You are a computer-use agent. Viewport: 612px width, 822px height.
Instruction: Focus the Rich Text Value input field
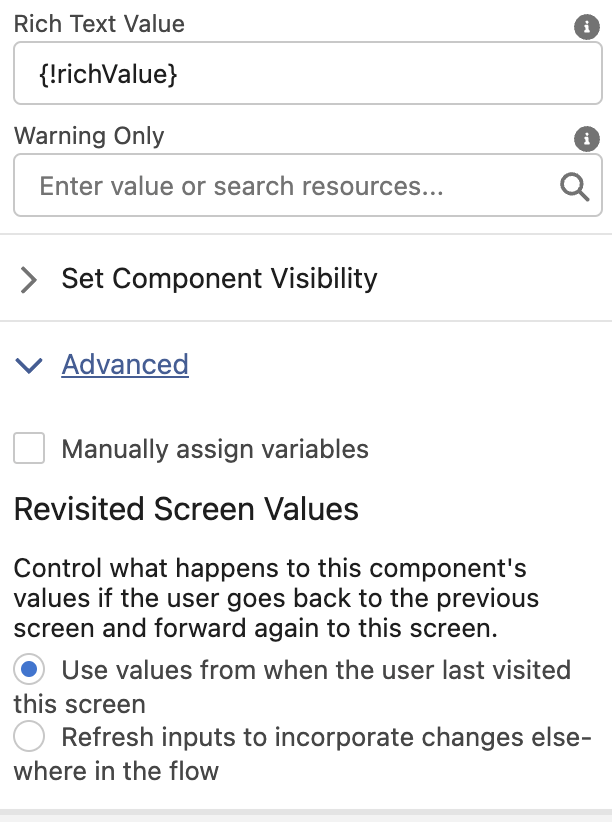pos(300,72)
